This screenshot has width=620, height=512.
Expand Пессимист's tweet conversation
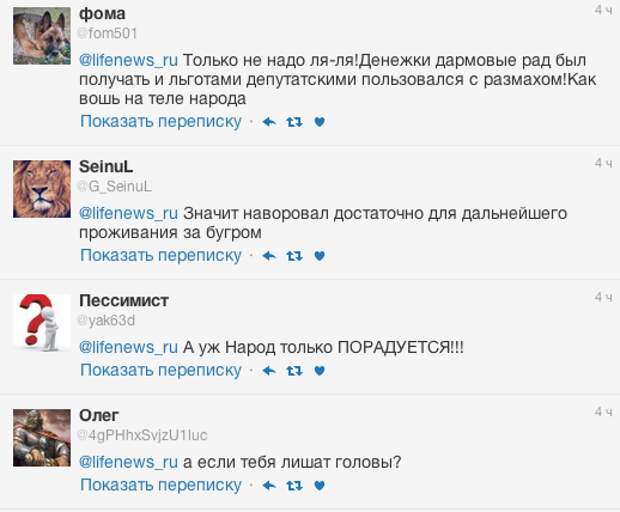161,371
